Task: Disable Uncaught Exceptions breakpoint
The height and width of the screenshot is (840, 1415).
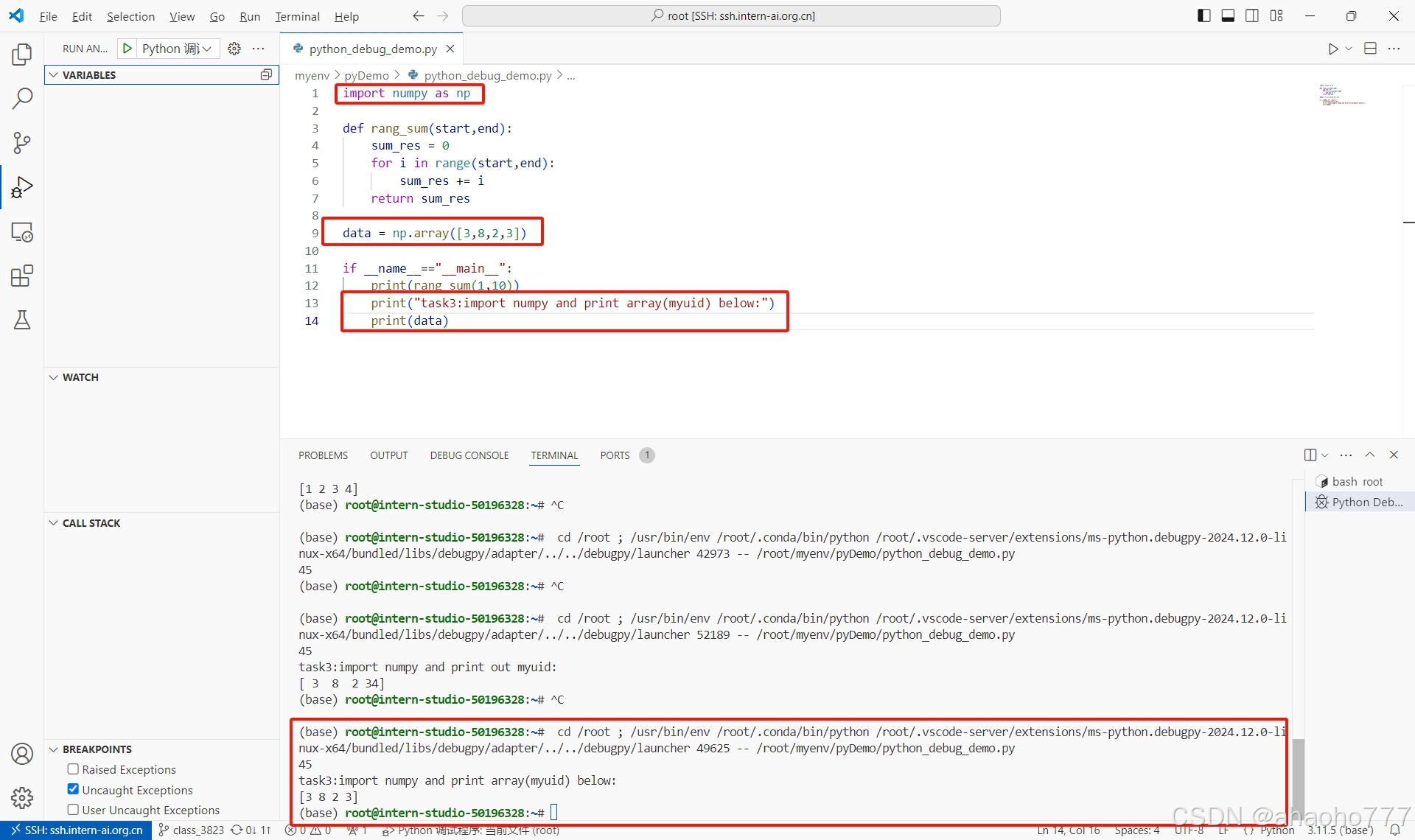Action: coord(73,789)
